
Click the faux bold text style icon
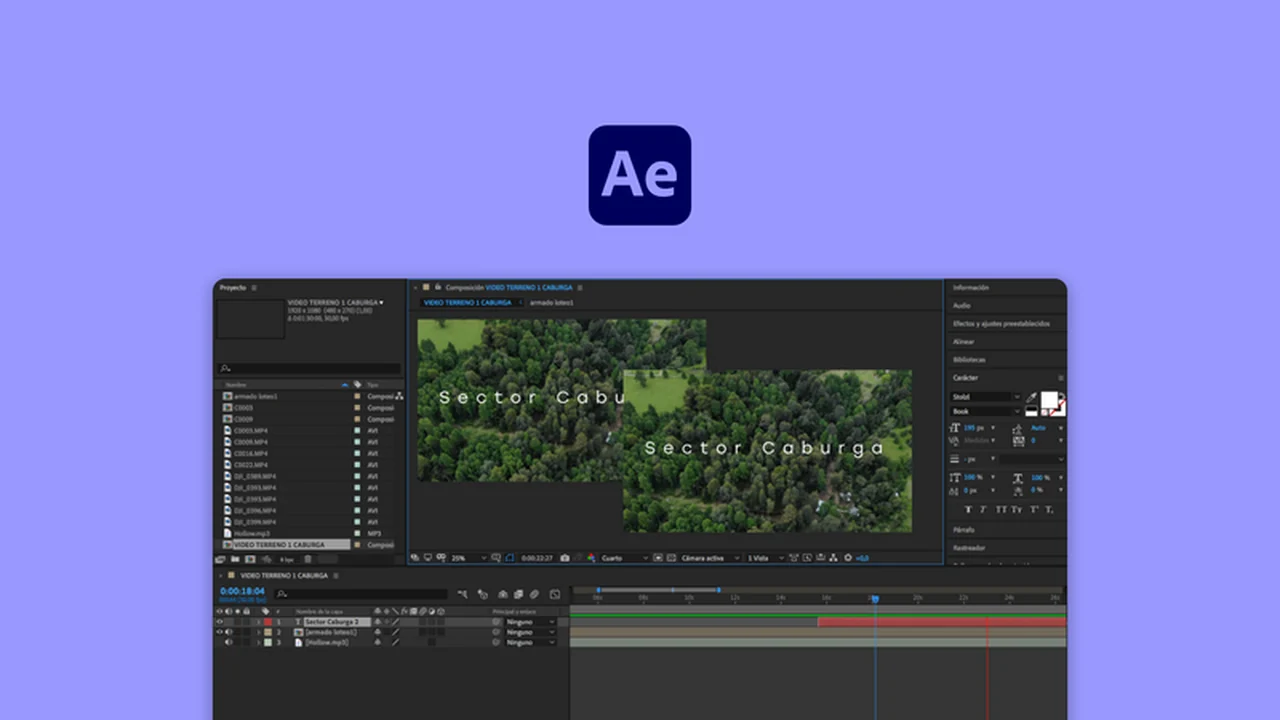click(x=968, y=509)
